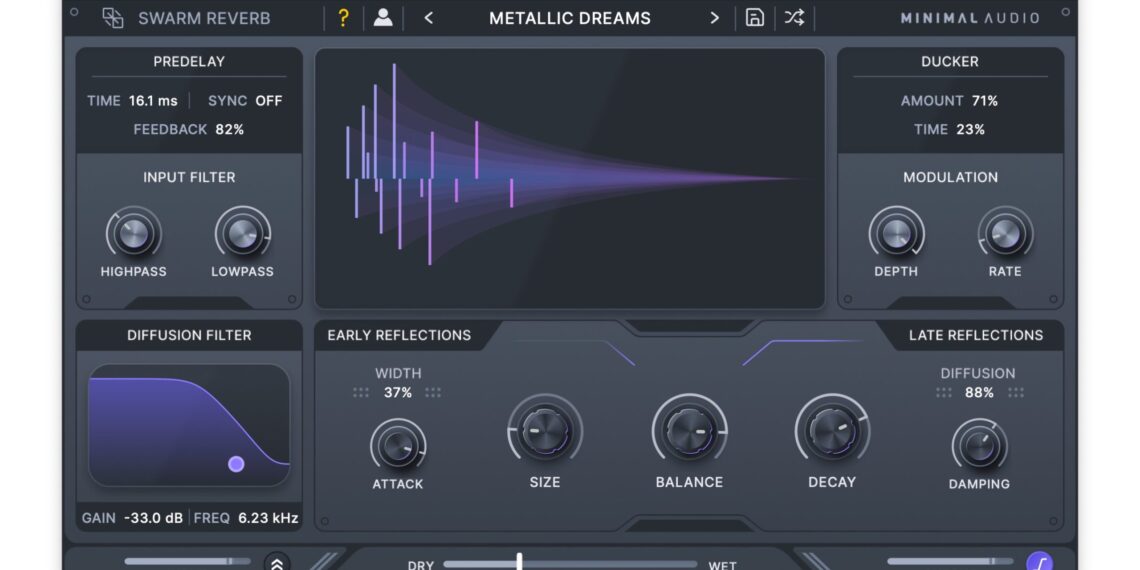The height and width of the screenshot is (570, 1140).
Task: Click the diffusion filter purple node
Action: [236, 464]
